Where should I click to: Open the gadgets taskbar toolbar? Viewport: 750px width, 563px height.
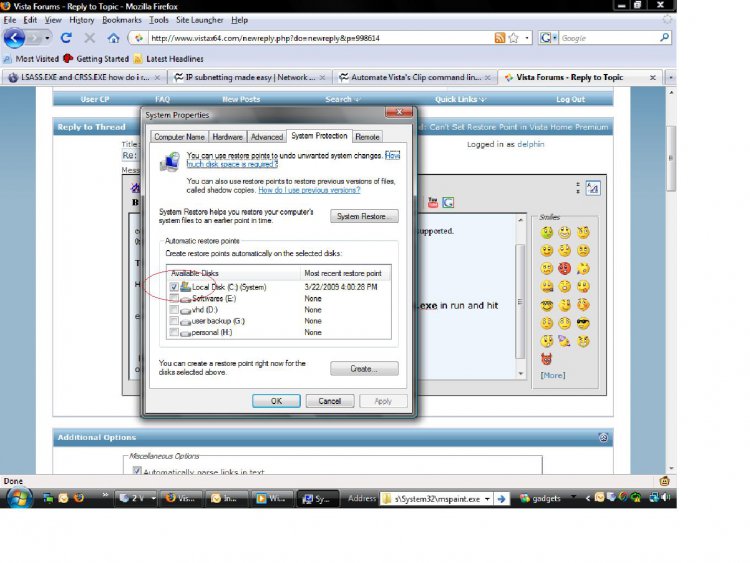pyautogui.click(x=540, y=498)
